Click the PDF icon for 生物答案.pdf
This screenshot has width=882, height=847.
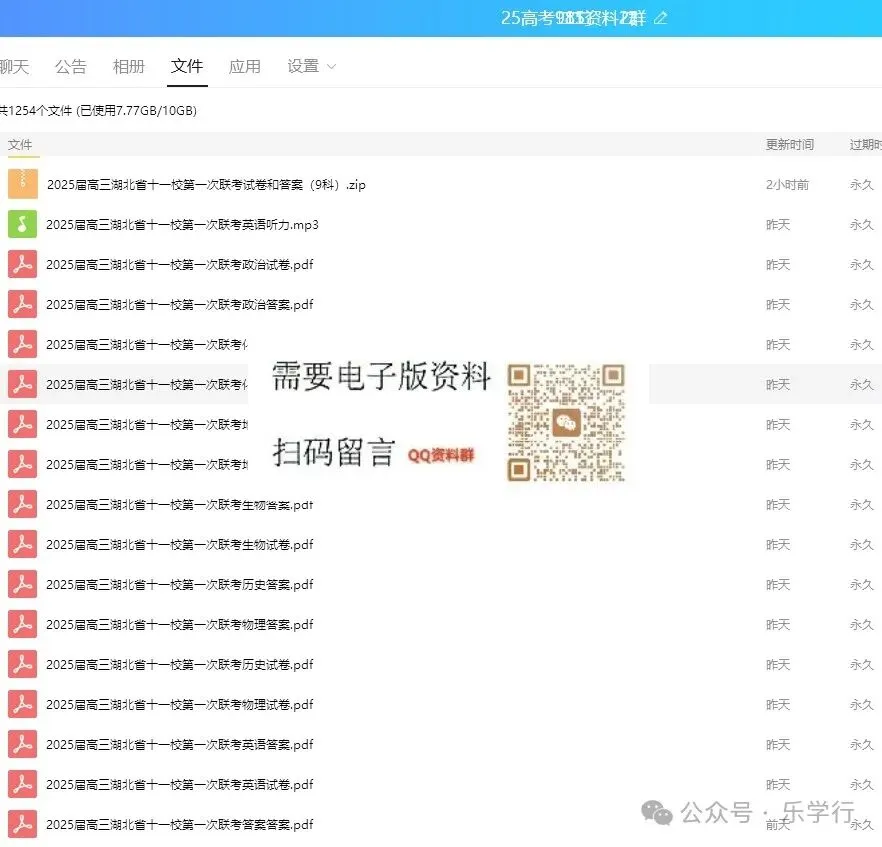click(22, 504)
